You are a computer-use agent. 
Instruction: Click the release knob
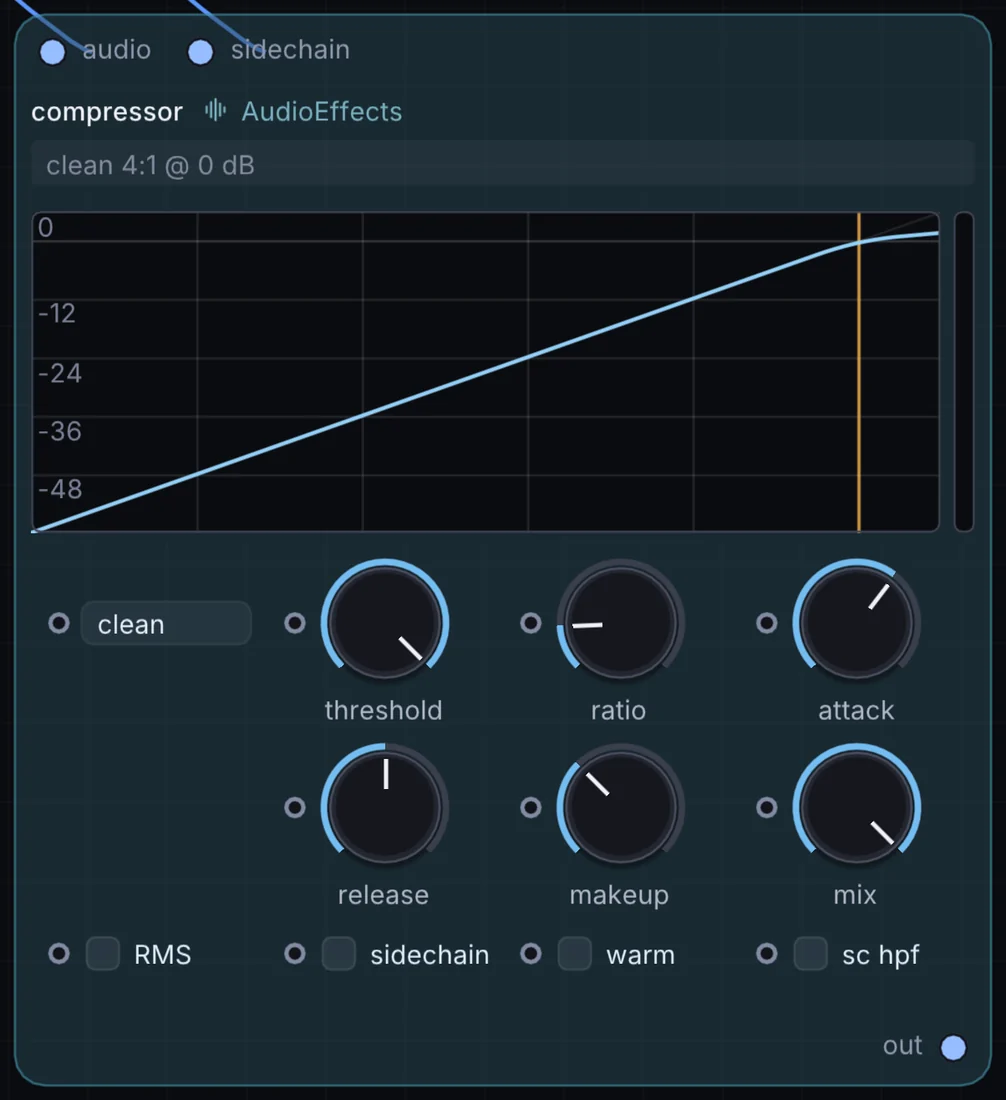(x=385, y=807)
